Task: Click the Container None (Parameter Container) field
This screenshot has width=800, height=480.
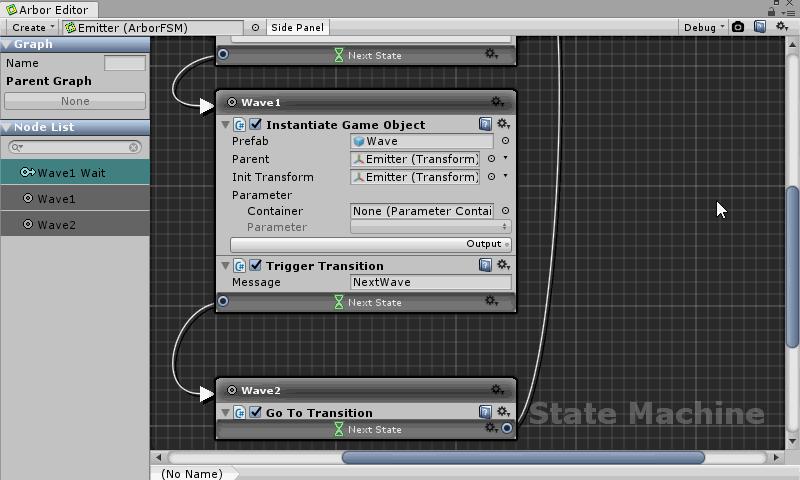Action: click(422, 211)
